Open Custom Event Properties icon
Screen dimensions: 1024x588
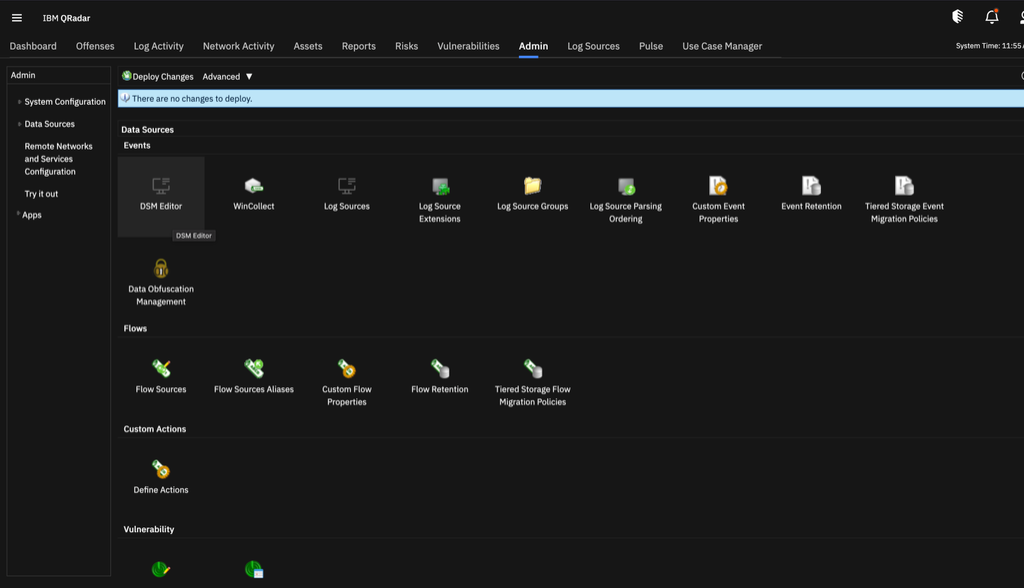pyautogui.click(x=718, y=186)
